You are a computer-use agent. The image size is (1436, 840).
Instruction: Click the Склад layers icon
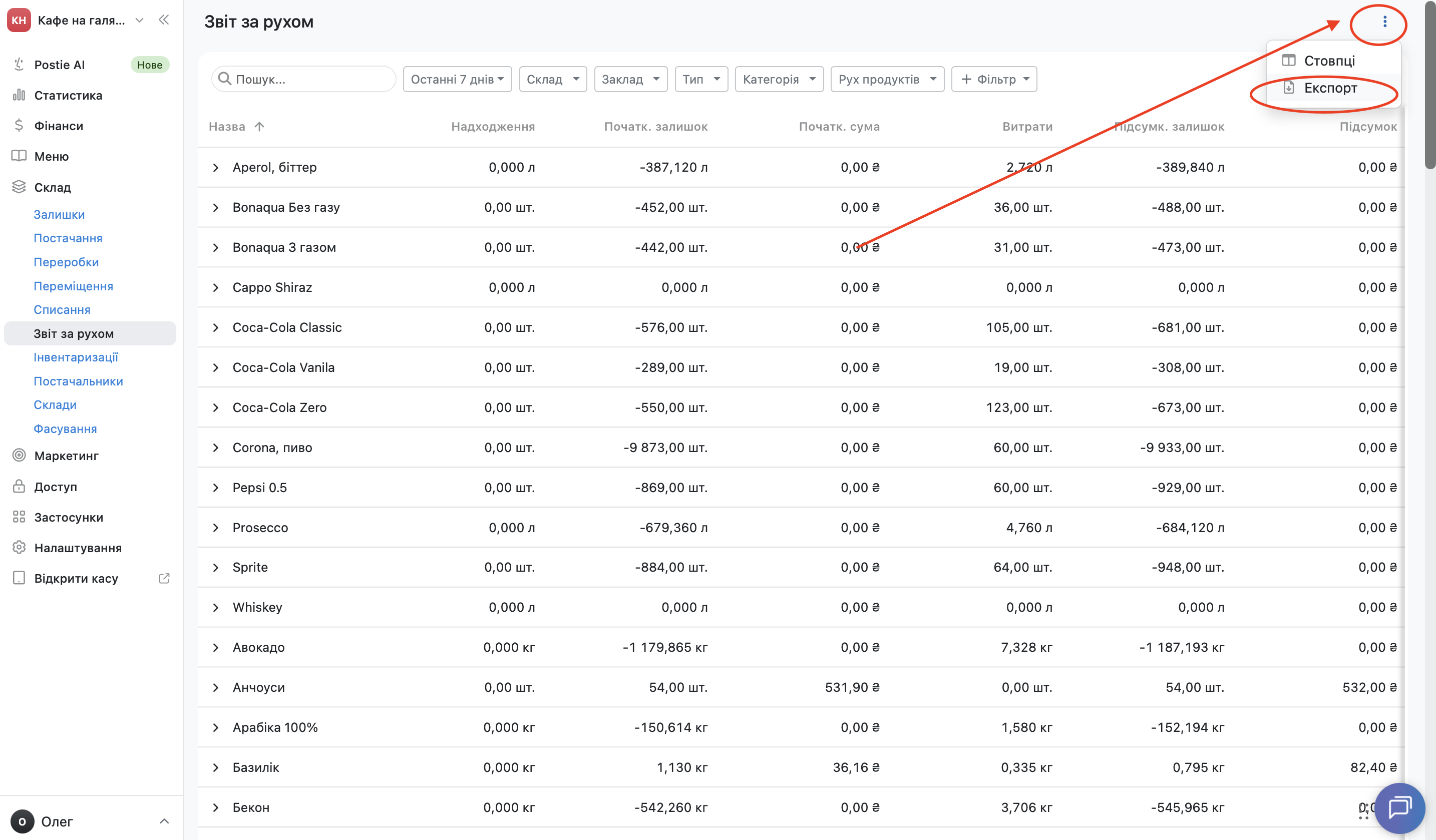click(20, 187)
